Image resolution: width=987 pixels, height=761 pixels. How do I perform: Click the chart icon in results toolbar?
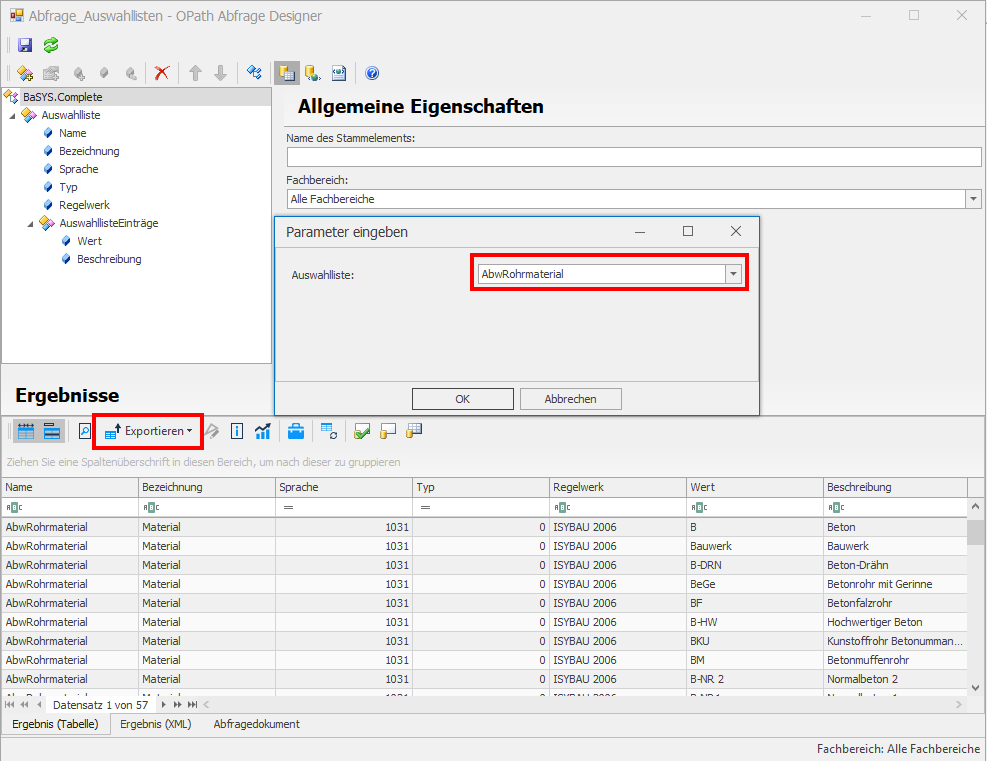pos(263,431)
